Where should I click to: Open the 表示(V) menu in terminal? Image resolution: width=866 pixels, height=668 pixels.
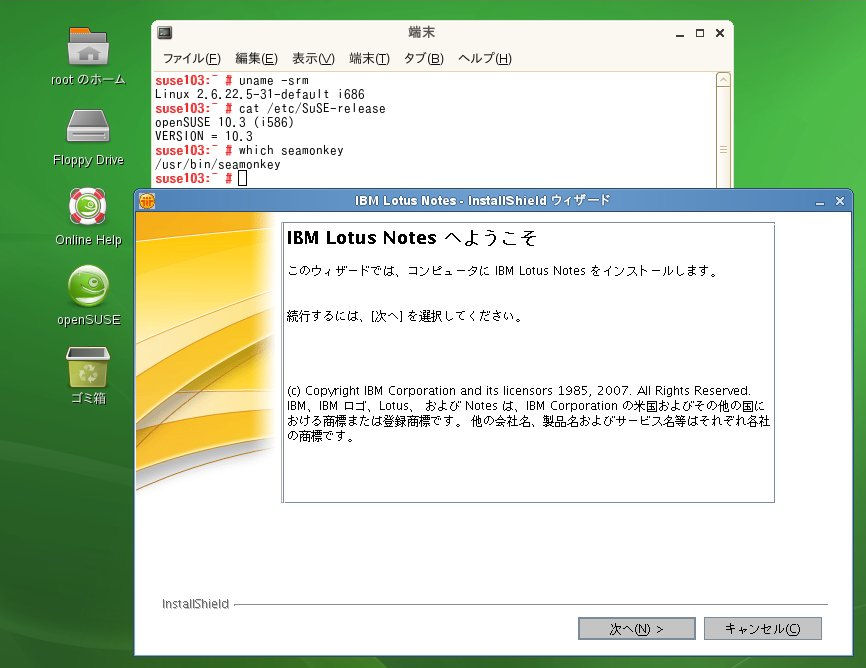click(313, 58)
